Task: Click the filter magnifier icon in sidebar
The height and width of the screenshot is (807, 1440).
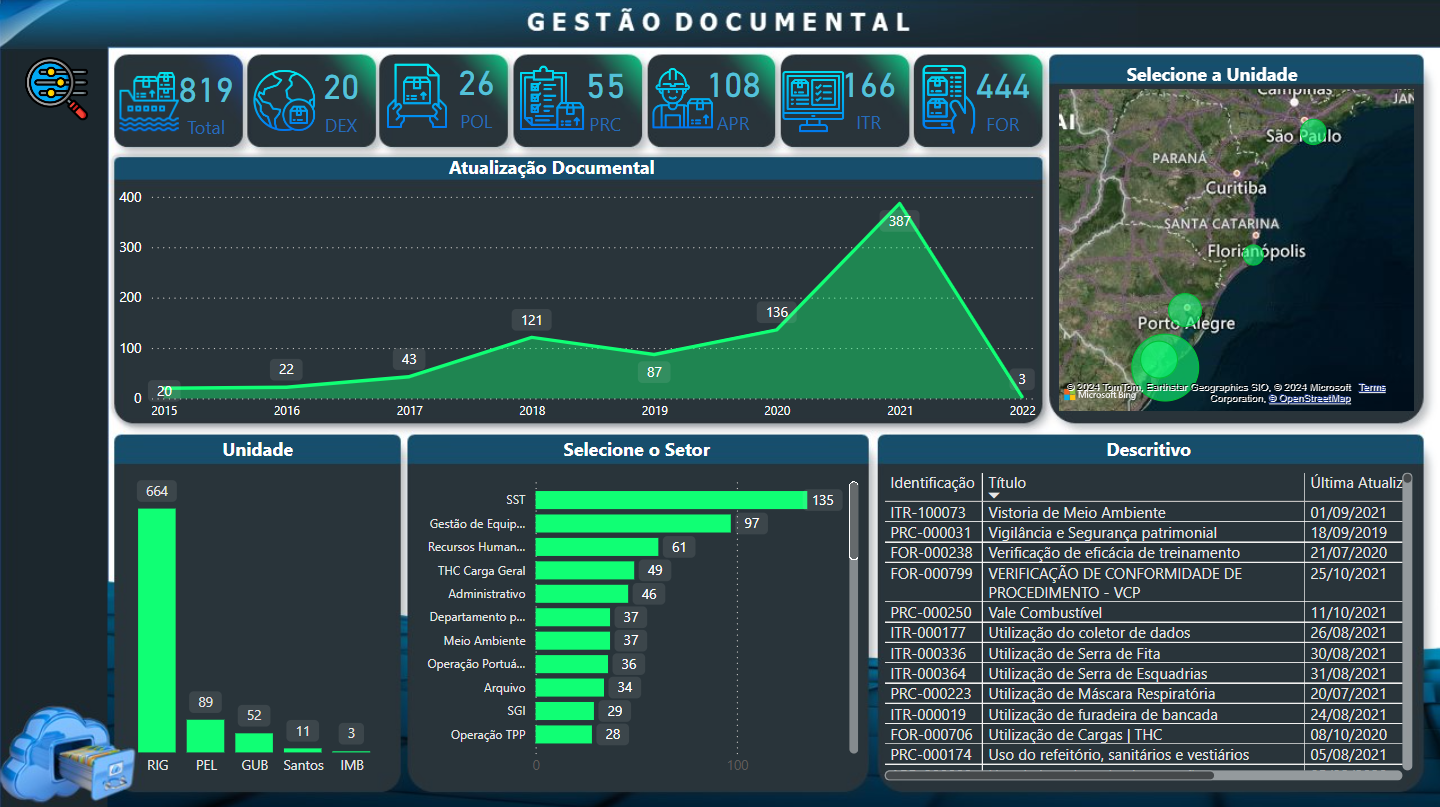Action: (x=56, y=88)
